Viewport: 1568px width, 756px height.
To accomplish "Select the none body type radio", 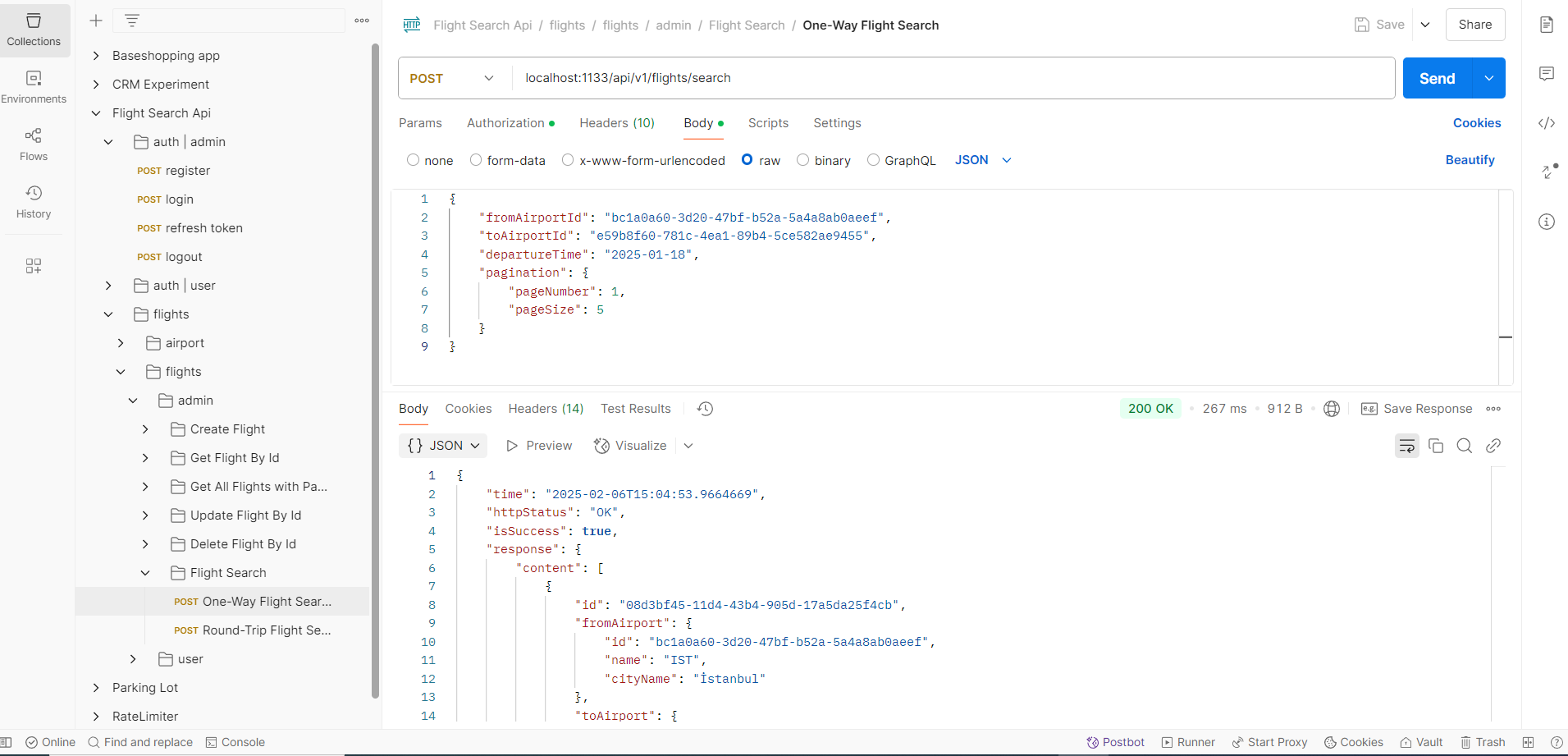I will [x=414, y=160].
